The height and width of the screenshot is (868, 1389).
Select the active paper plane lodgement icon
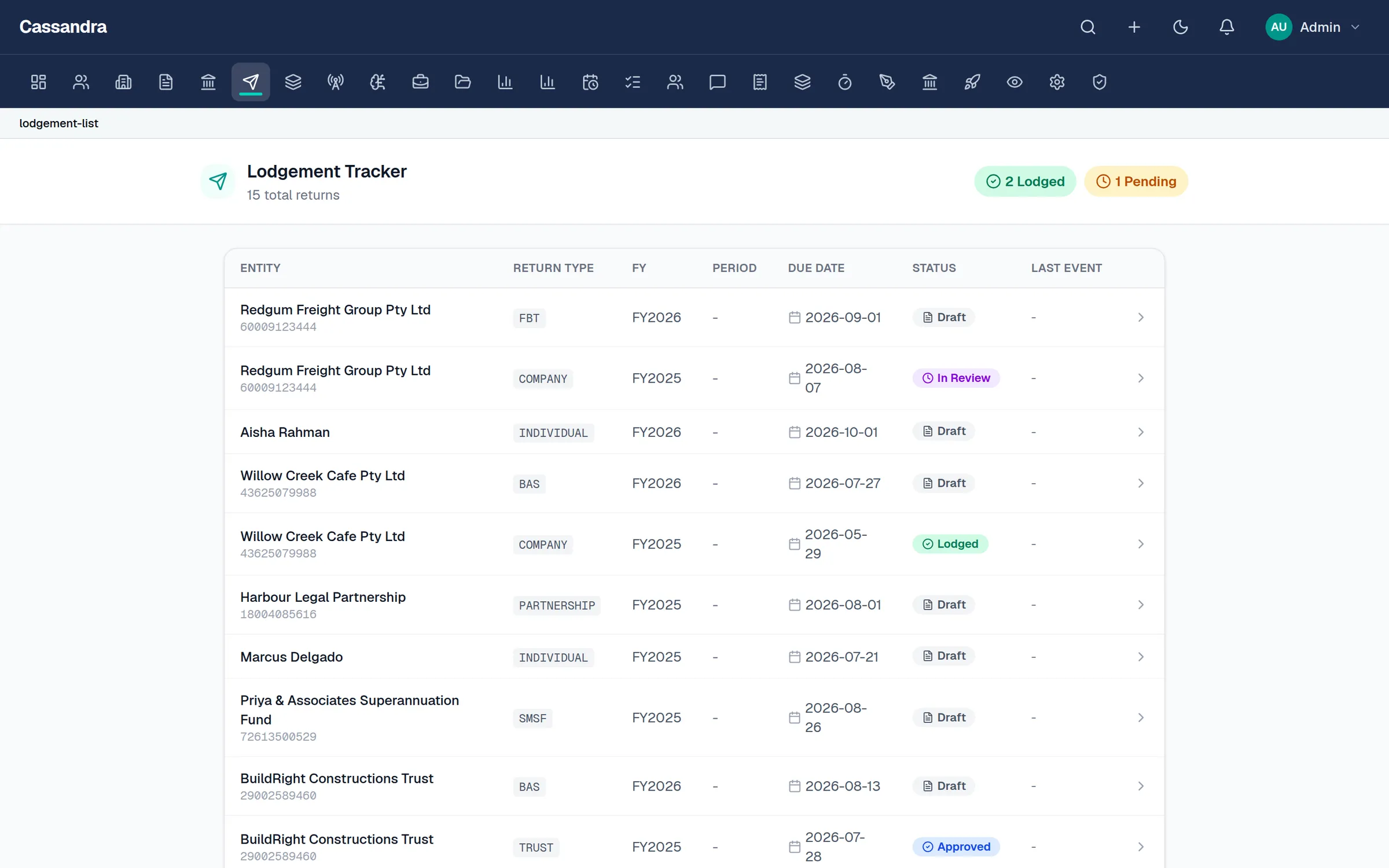[x=251, y=82]
